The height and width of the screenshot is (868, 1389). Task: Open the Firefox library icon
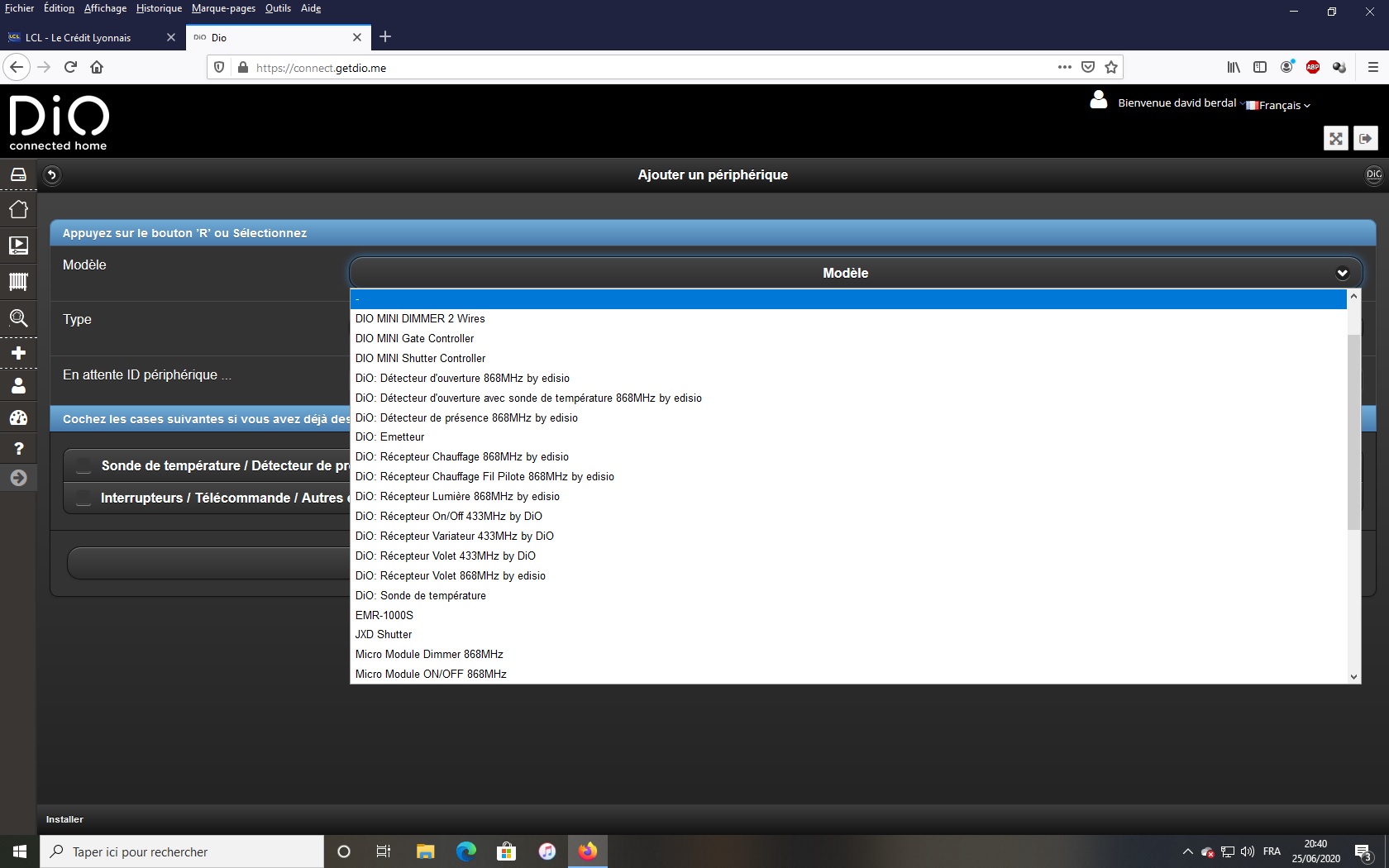coord(1234,67)
